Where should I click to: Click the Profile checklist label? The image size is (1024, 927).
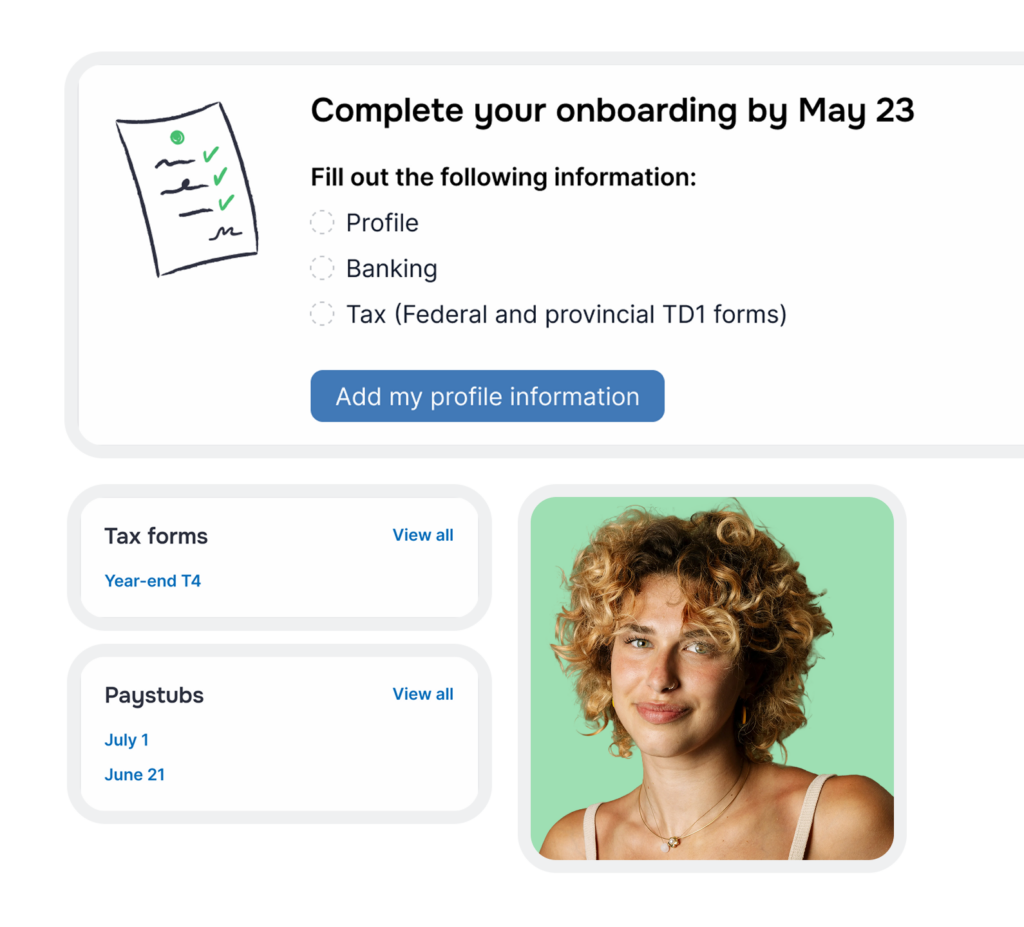coord(382,223)
